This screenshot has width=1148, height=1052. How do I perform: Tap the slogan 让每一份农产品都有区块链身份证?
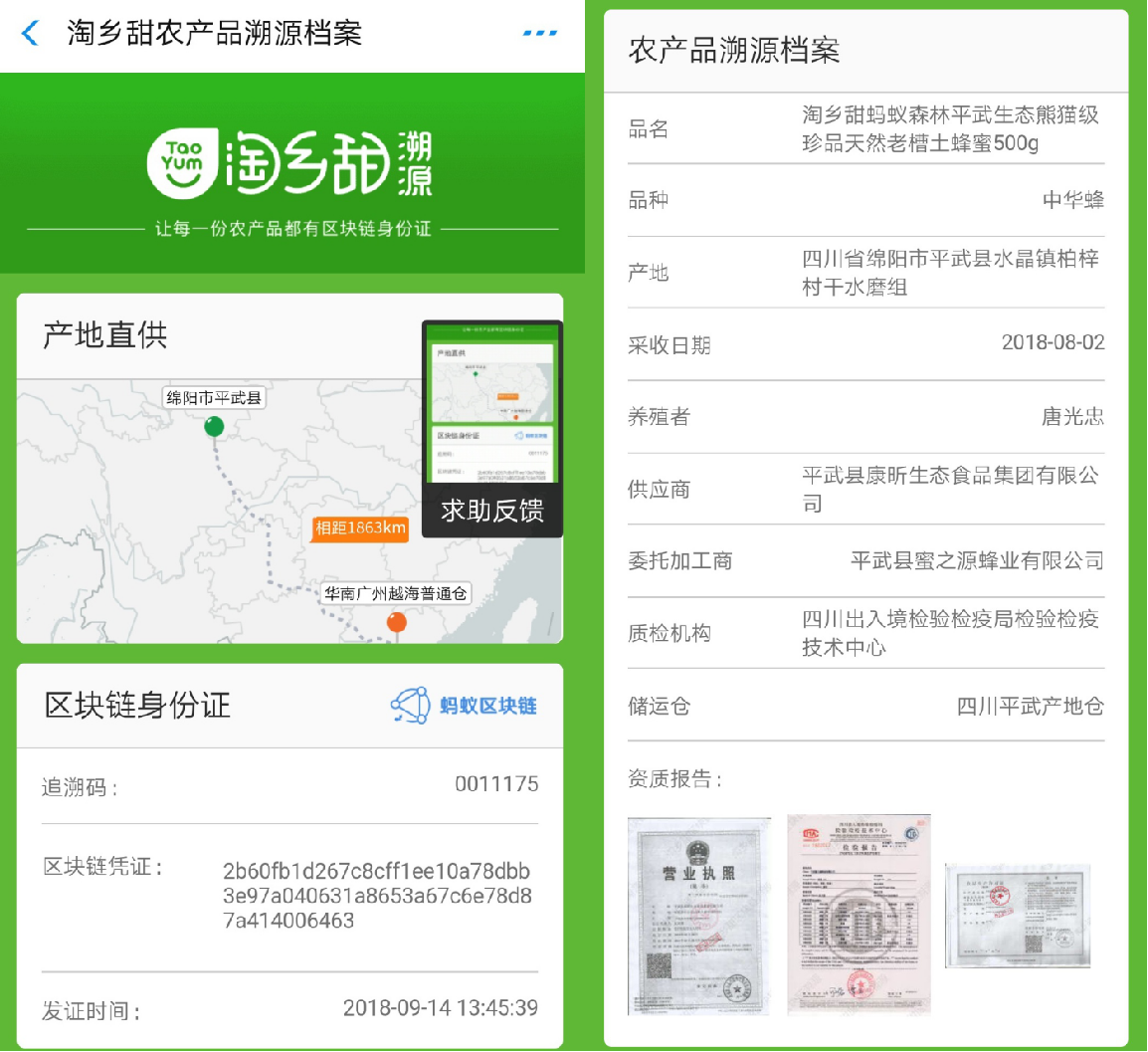click(292, 229)
